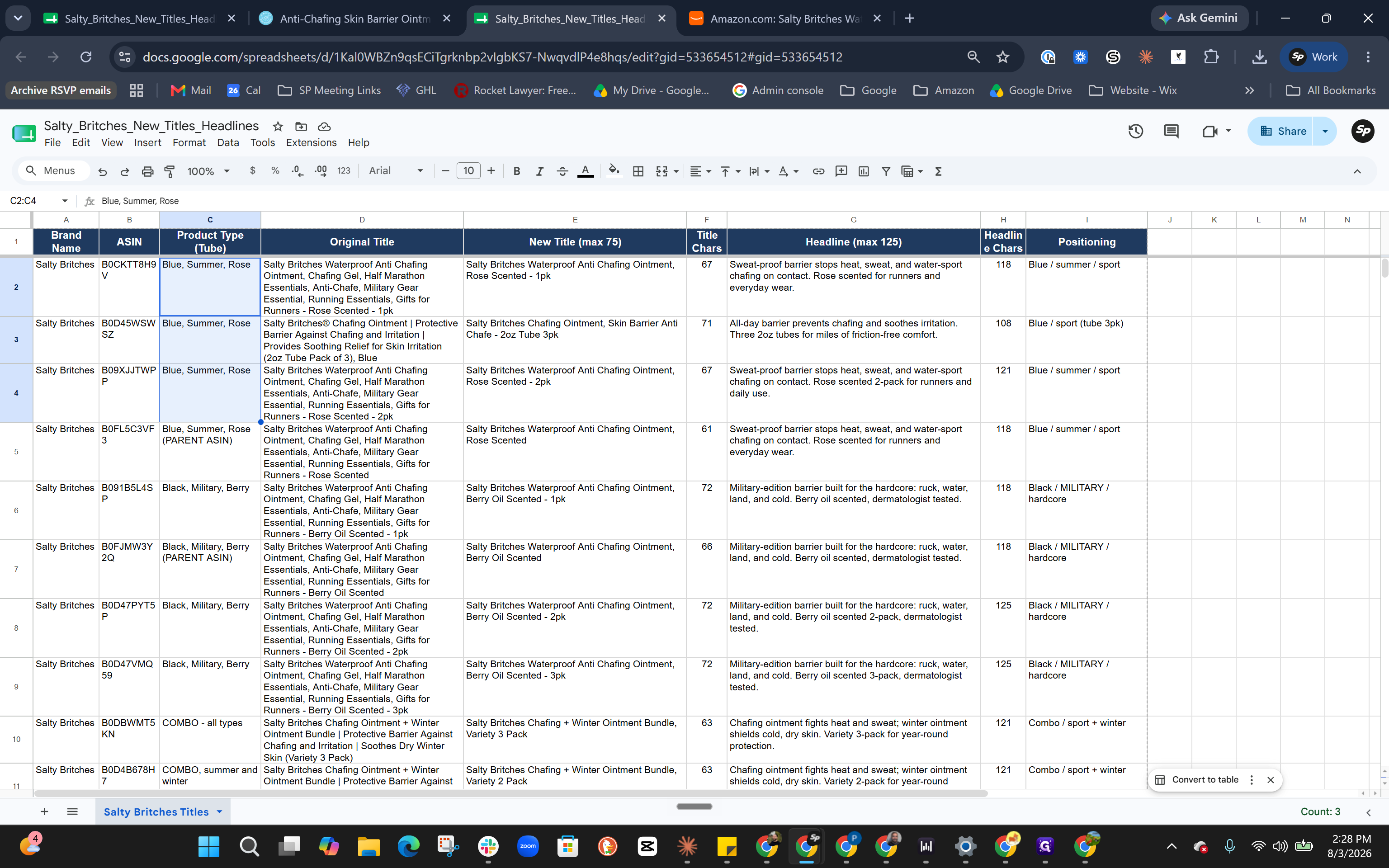This screenshot has width=1389, height=868.
Task: Click Ask Gemini button
Action: pyautogui.click(x=1199, y=18)
